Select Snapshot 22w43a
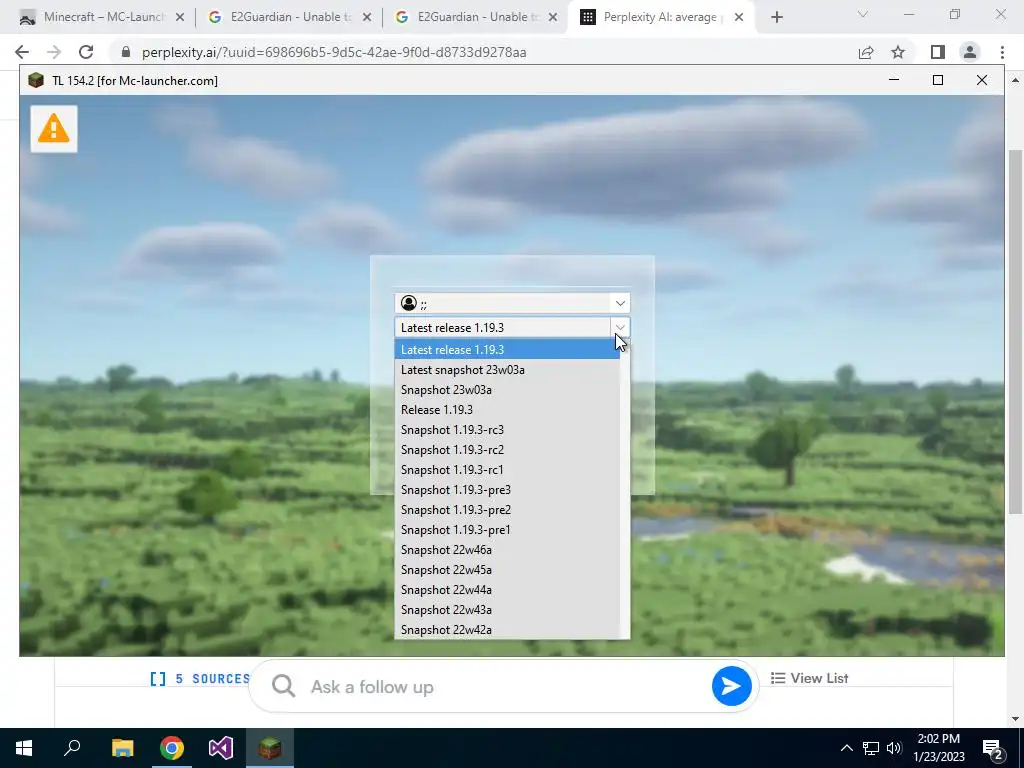The image size is (1024, 768). pyautogui.click(x=507, y=610)
